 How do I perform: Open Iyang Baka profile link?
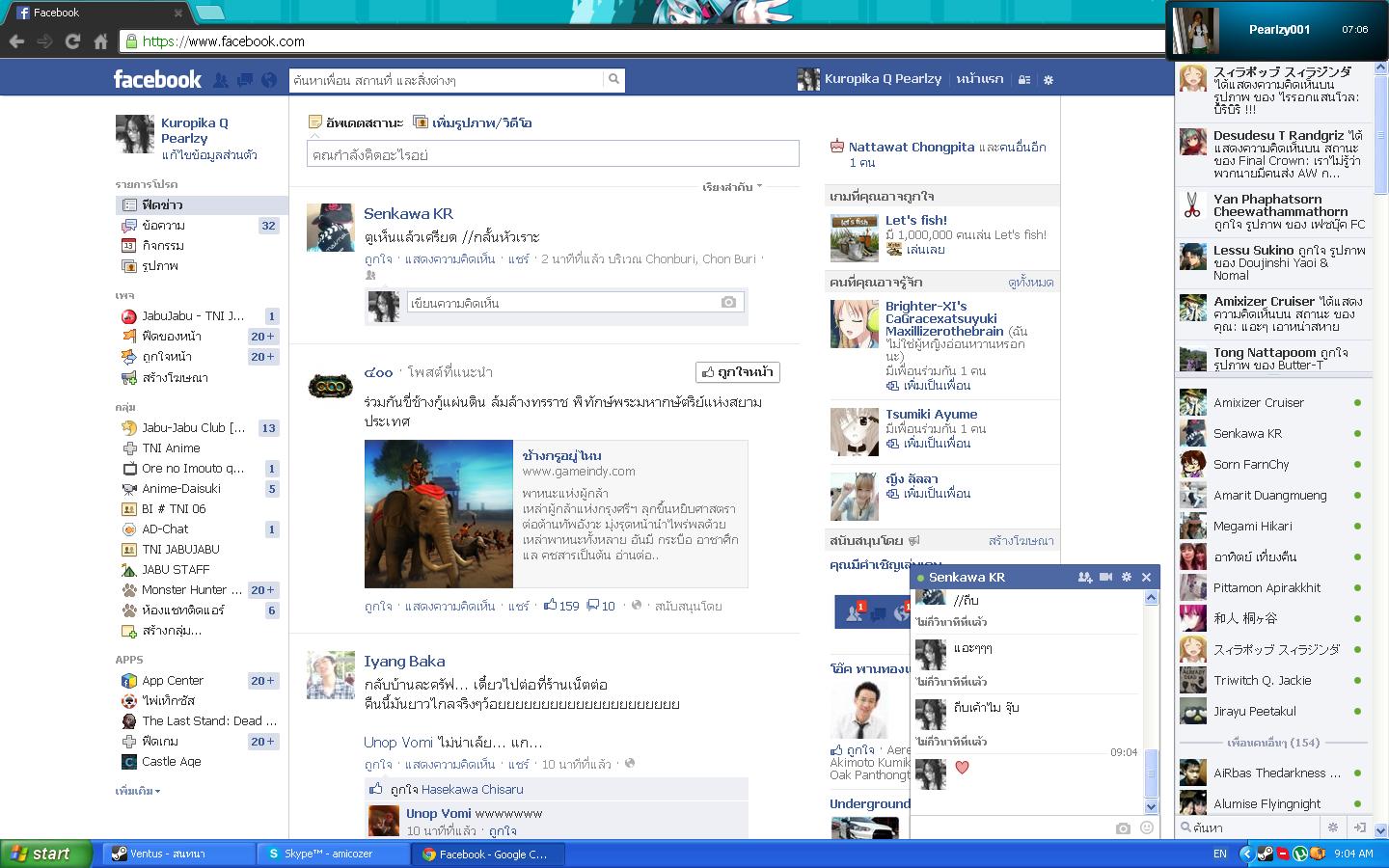(404, 662)
